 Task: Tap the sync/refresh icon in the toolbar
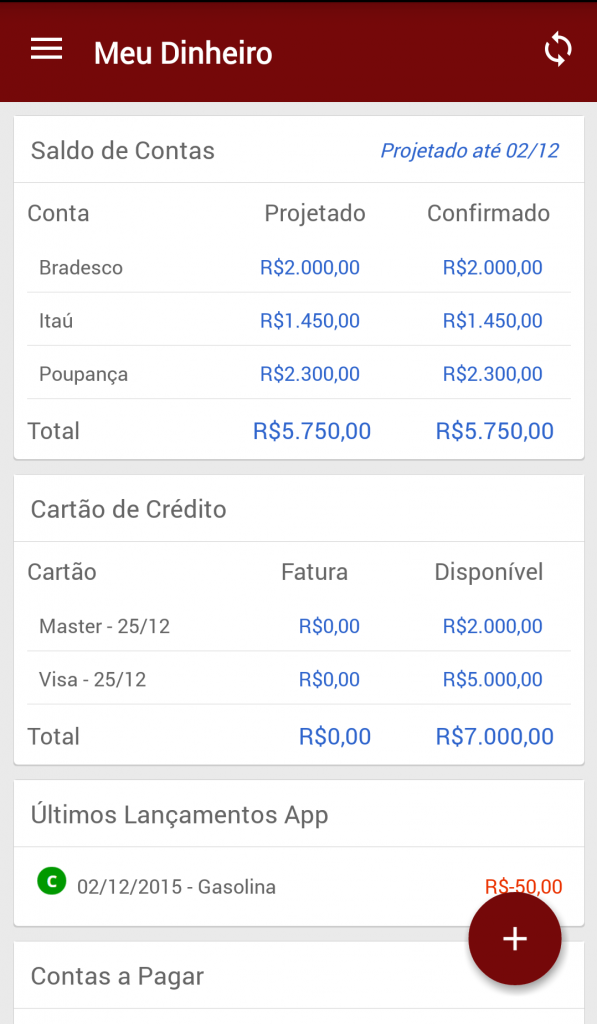(x=557, y=49)
